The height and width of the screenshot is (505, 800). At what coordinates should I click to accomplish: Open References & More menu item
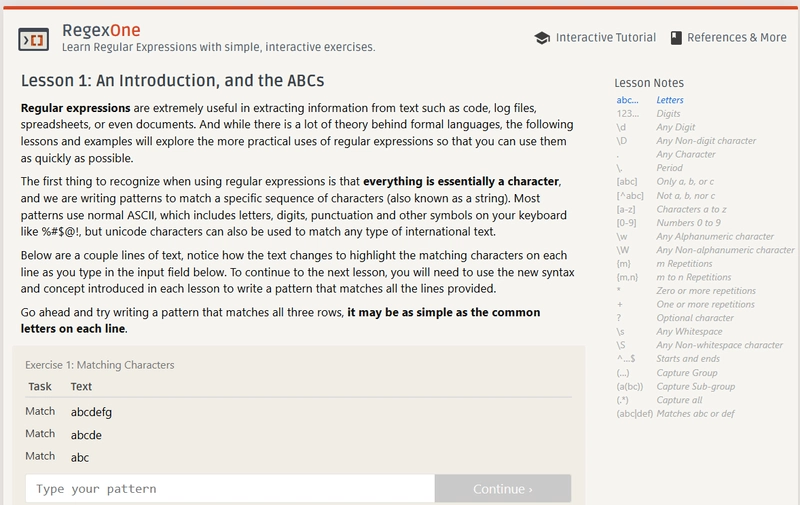(738, 38)
